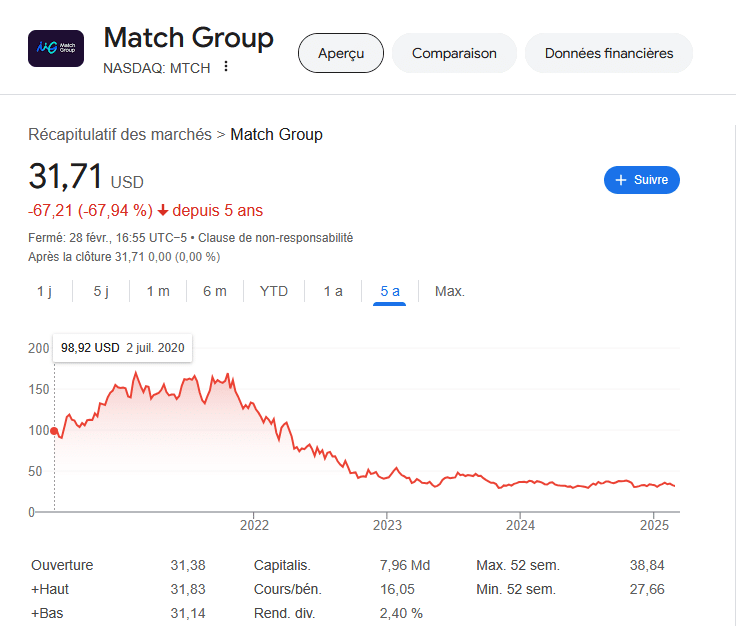Show the Max. chart range

(450, 291)
